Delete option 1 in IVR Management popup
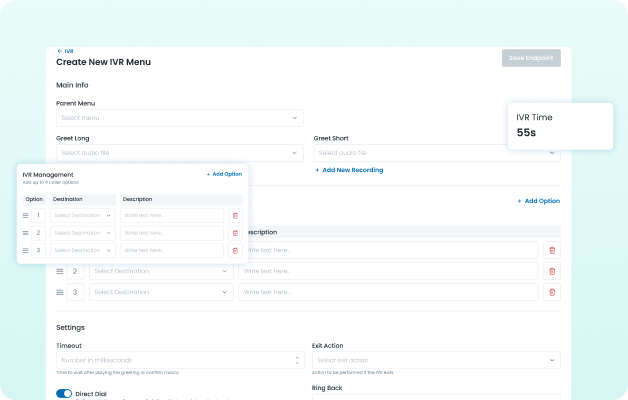Viewport: 628px width, 400px height. click(x=235, y=215)
